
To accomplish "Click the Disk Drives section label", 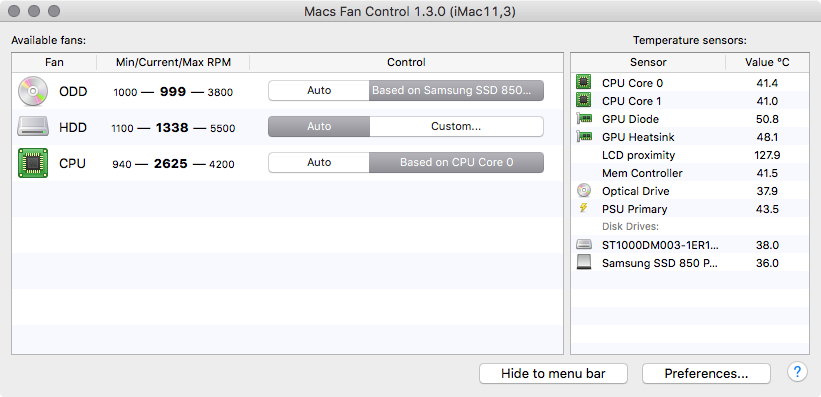I will pyautogui.click(x=630, y=226).
